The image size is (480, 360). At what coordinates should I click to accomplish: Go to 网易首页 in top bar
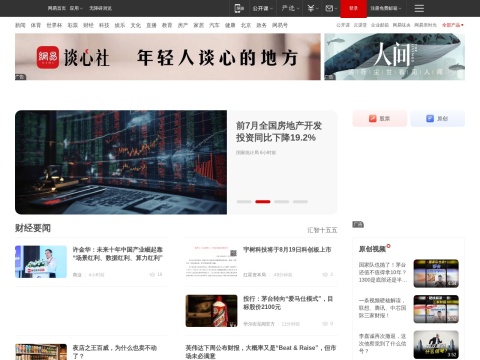(x=57, y=8)
